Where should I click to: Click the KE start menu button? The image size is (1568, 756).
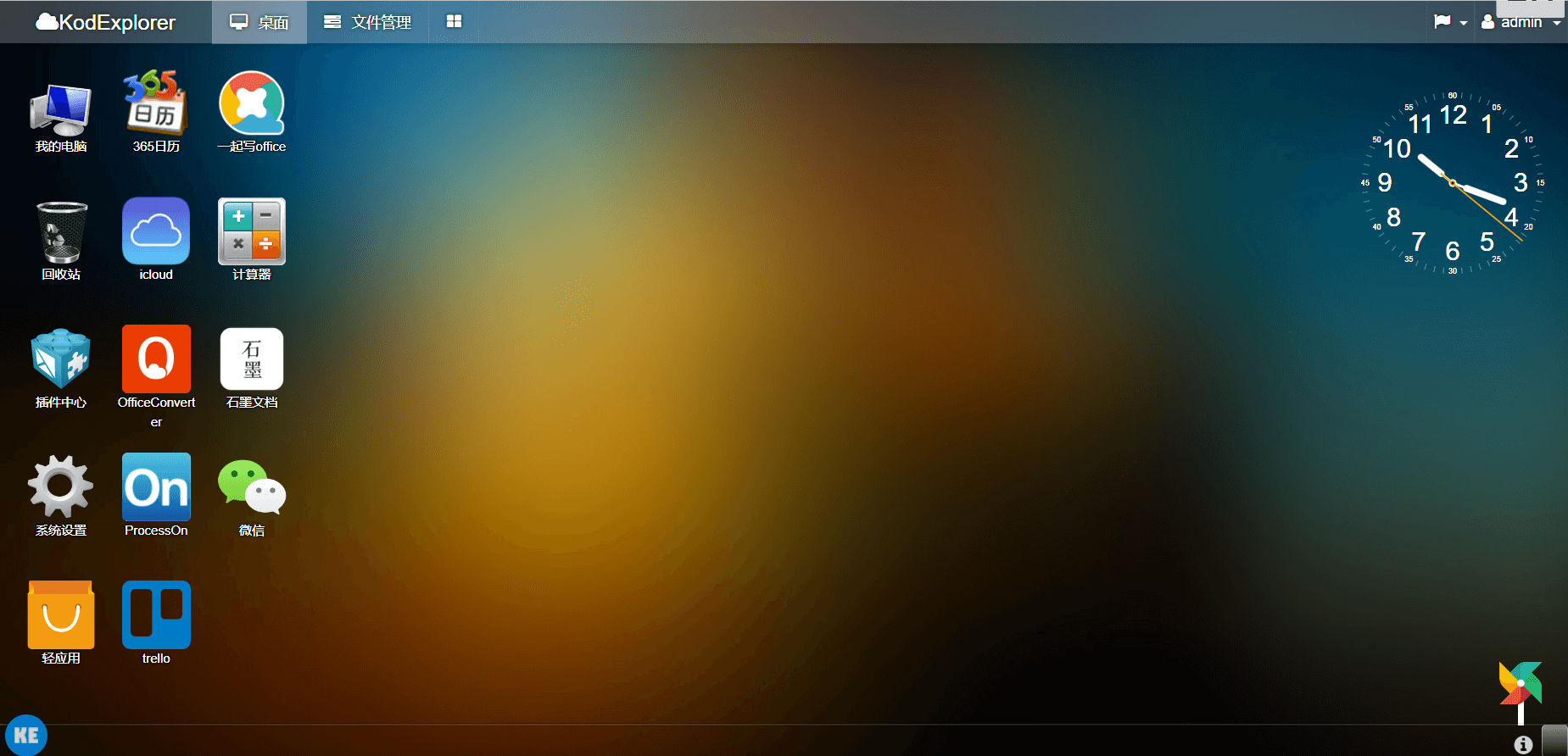click(26, 735)
